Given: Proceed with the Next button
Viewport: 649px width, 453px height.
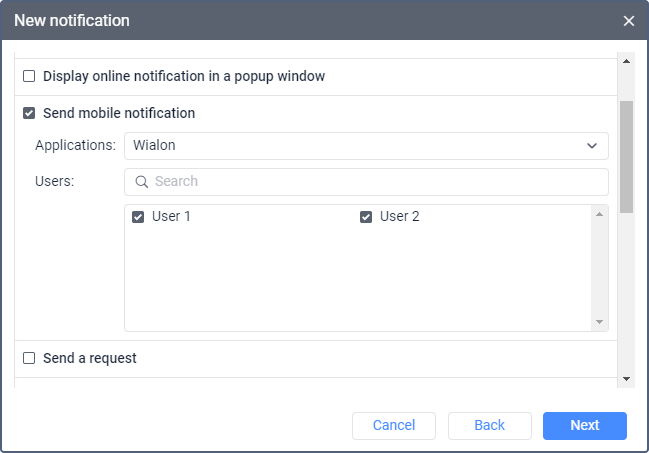Looking at the screenshot, I should click(584, 425).
